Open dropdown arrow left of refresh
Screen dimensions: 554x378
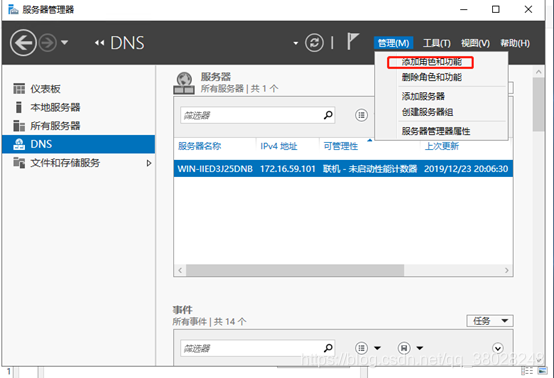(295, 43)
